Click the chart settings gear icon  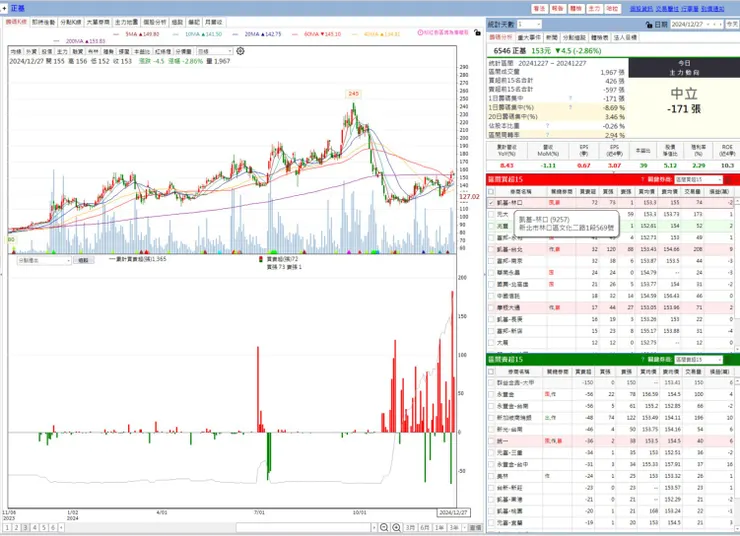click(x=240, y=51)
